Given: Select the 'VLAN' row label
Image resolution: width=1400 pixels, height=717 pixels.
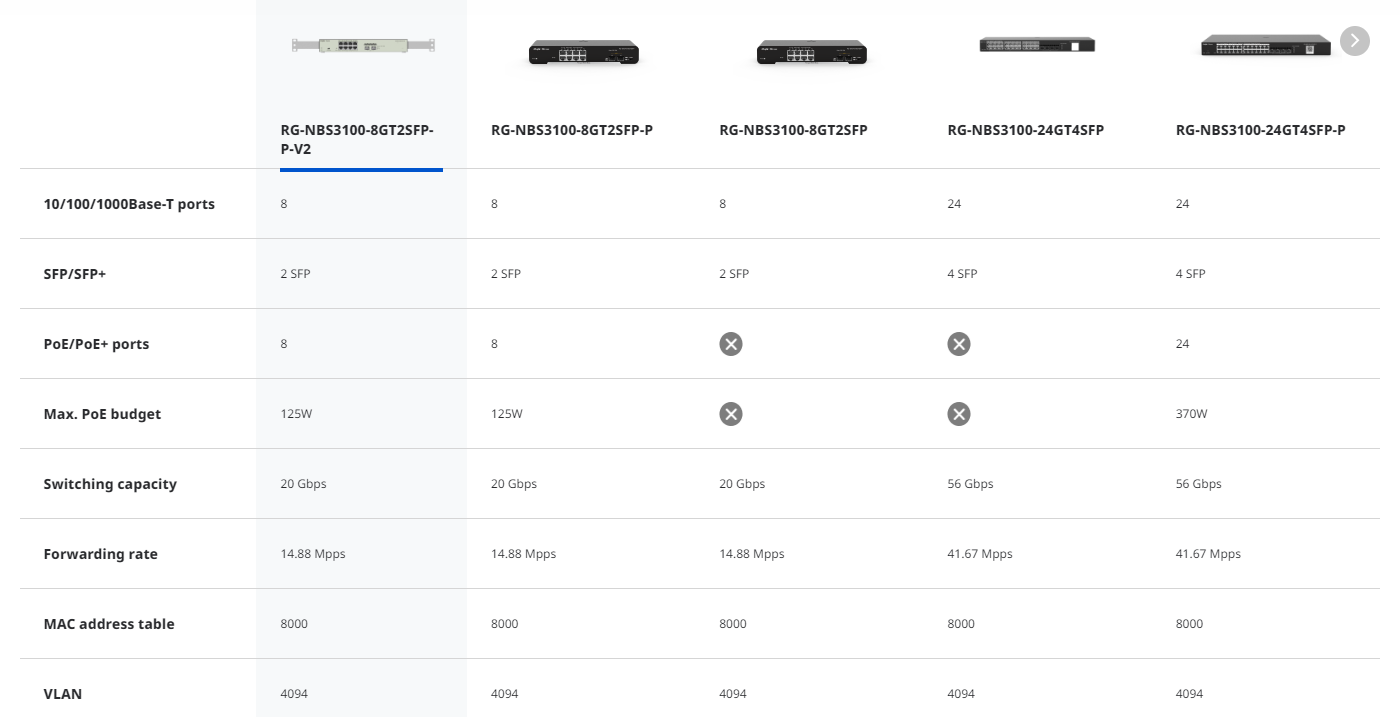Looking at the screenshot, I should [x=63, y=694].
